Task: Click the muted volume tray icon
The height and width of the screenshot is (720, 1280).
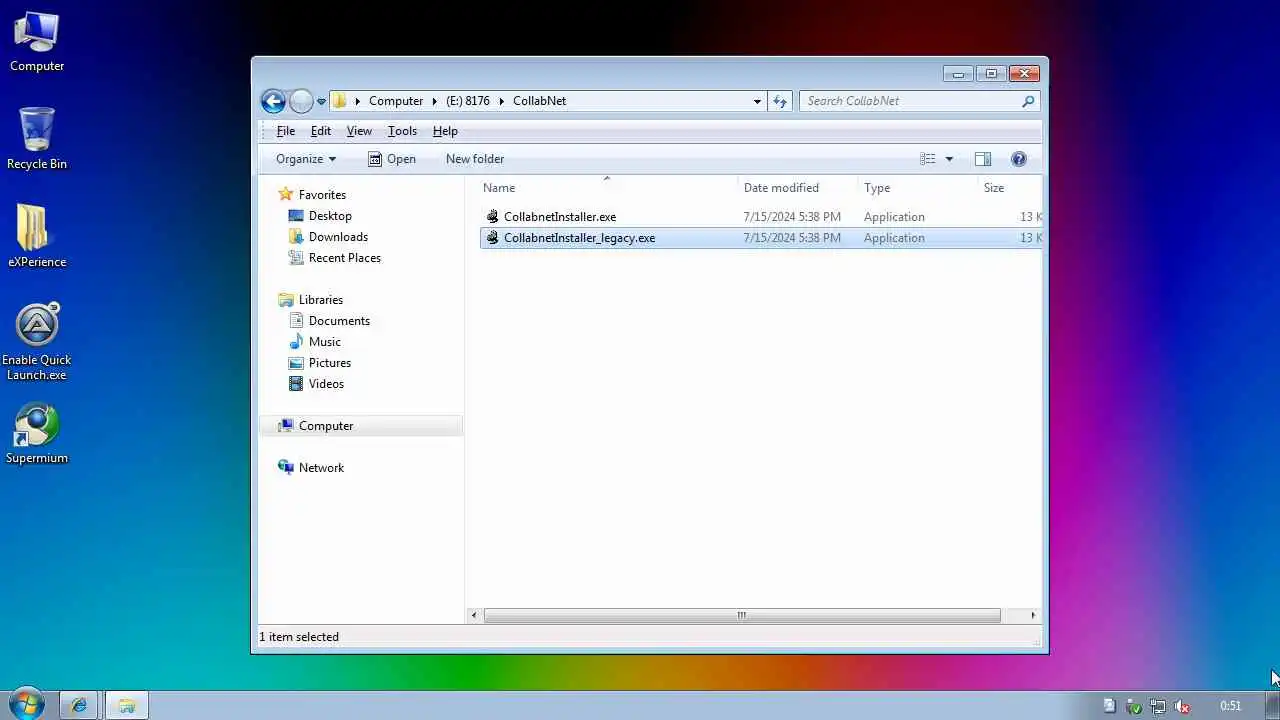Action: pos(1182,706)
